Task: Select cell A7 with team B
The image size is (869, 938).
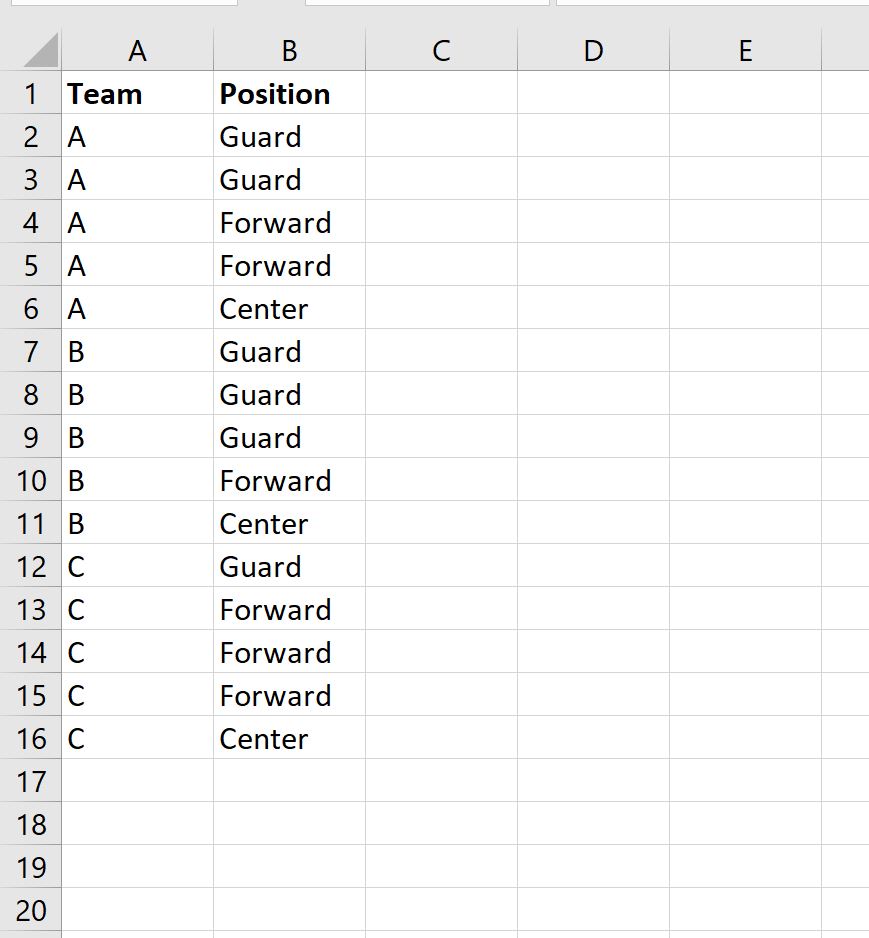Action: click(138, 351)
